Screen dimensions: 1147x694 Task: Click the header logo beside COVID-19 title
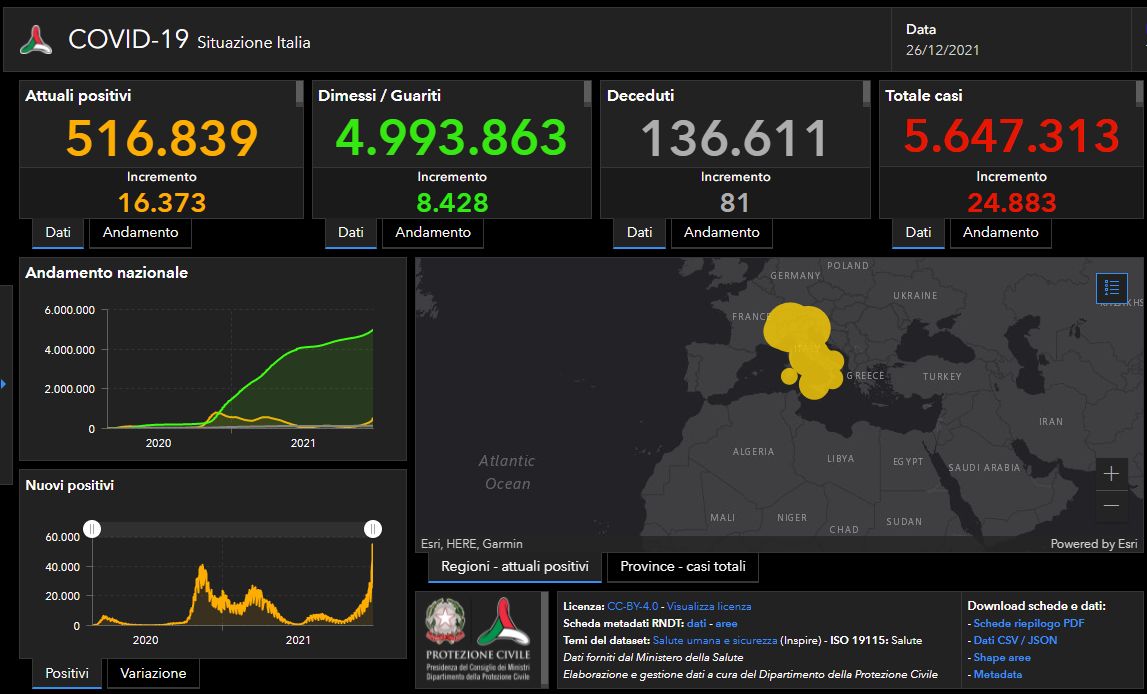(x=36, y=40)
